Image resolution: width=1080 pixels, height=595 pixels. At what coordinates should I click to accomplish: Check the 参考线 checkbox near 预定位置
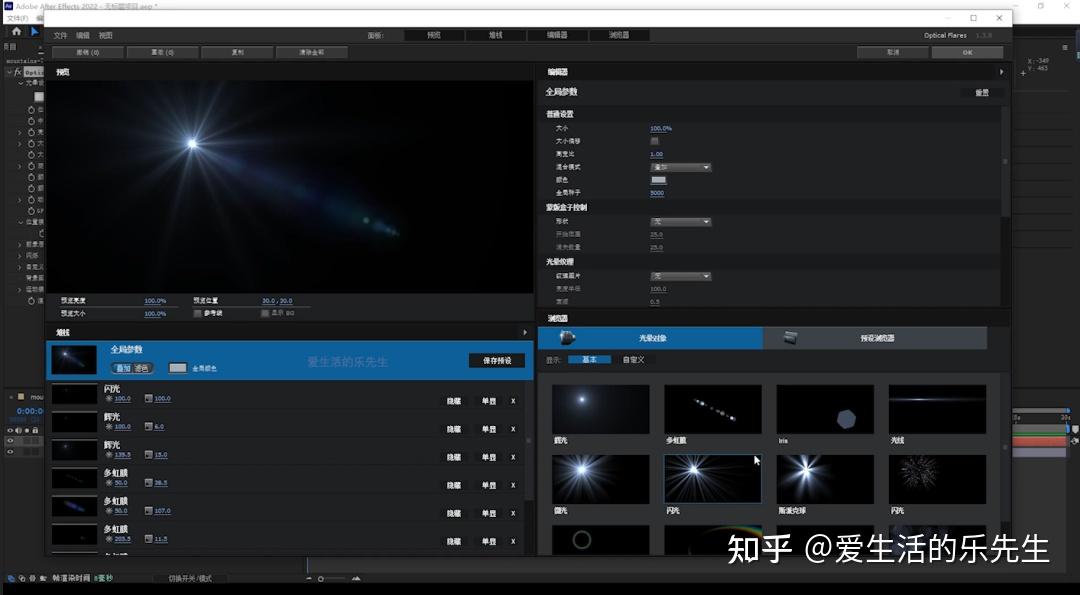pos(196,311)
